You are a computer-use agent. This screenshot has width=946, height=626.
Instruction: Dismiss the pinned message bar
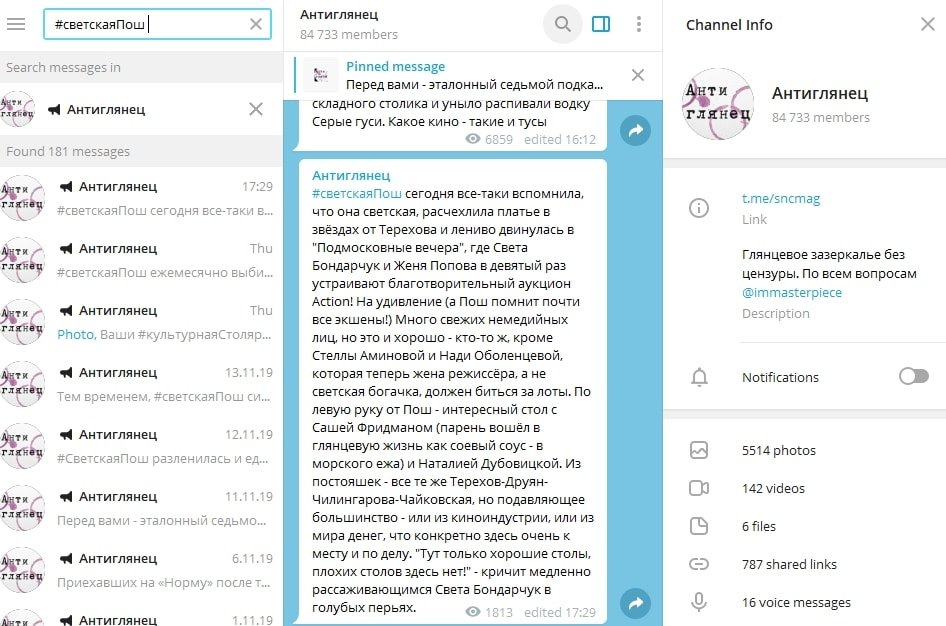[638, 75]
